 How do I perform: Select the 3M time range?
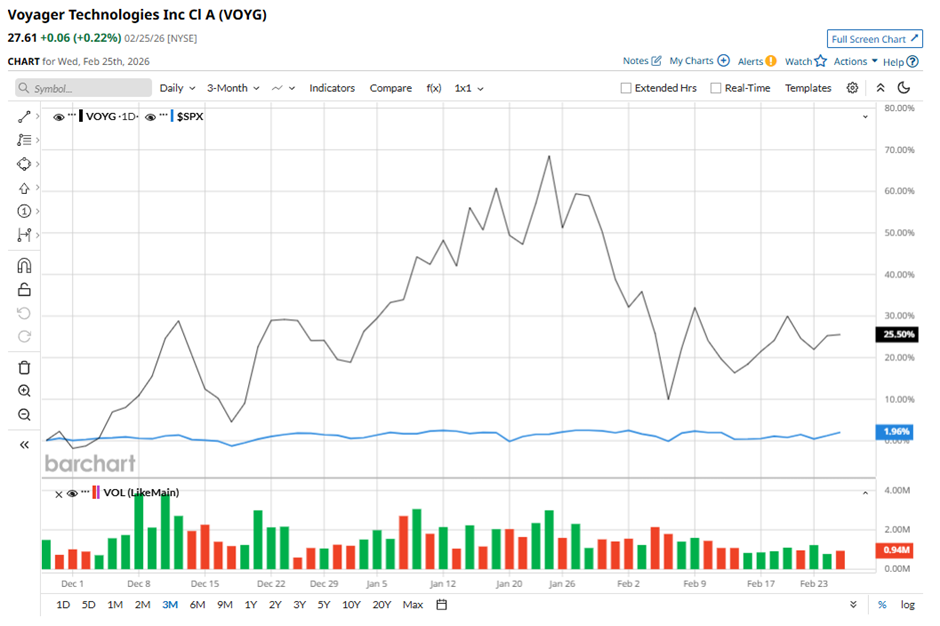[170, 604]
